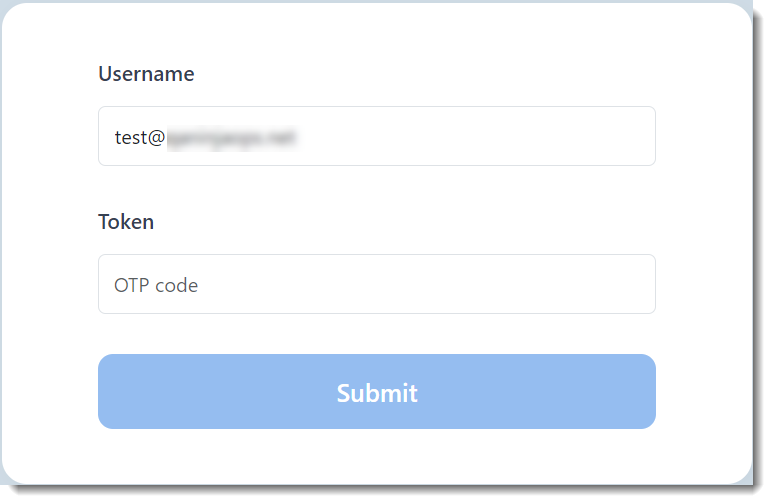Click the OTP code placeholder text
Image resolution: width=772 pixels, height=504 pixels.
[156, 285]
